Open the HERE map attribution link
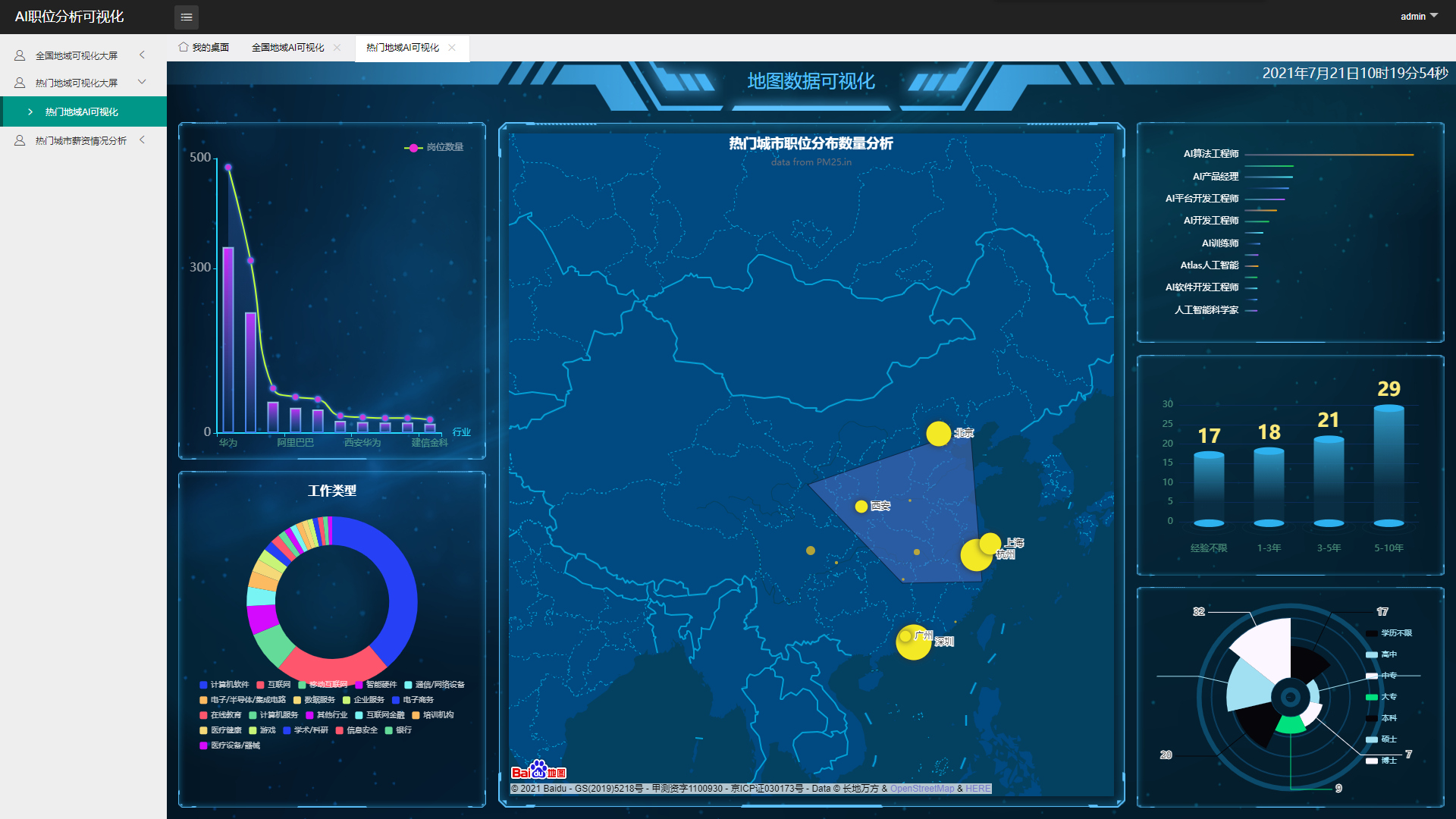The height and width of the screenshot is (819, 1456). coord(978,789)
